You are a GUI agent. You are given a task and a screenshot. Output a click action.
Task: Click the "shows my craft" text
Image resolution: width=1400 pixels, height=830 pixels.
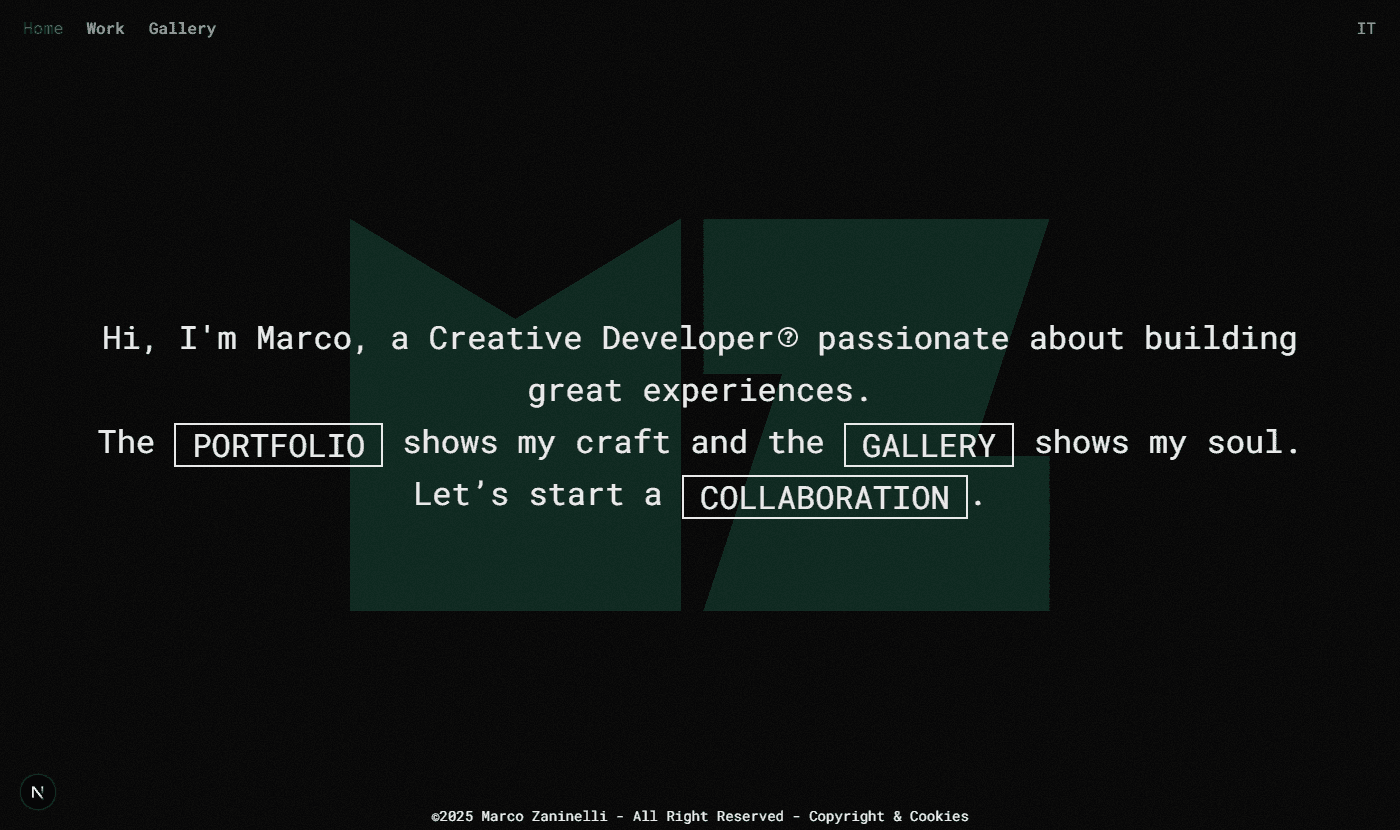tap(536, 443)
